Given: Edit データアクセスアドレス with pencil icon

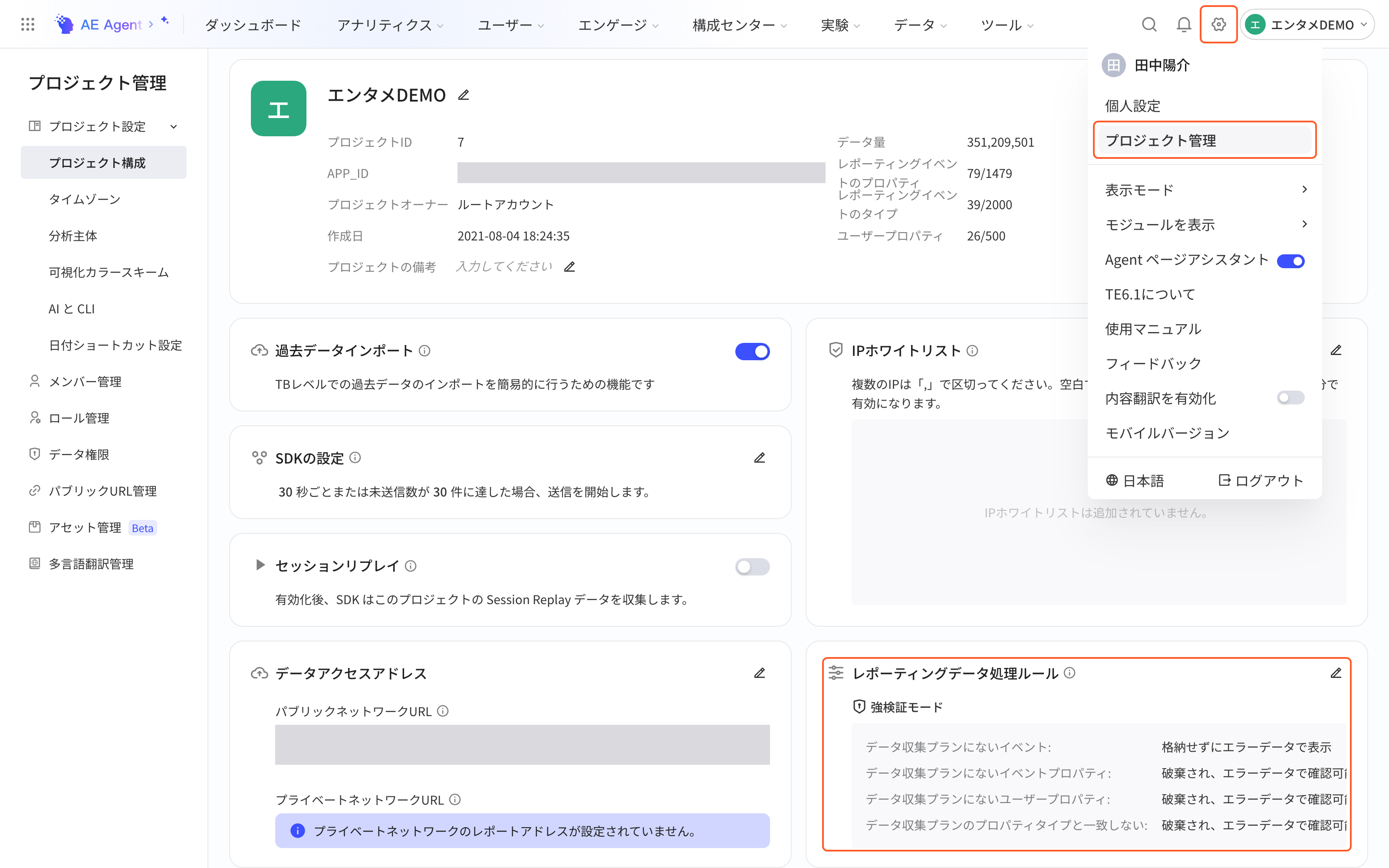Looking at the screenshot, I should (759, 673).
